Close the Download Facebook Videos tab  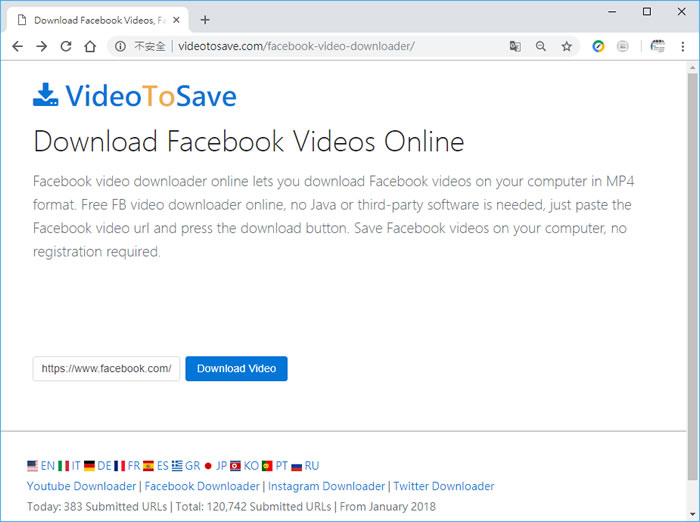tap(176, 20)
